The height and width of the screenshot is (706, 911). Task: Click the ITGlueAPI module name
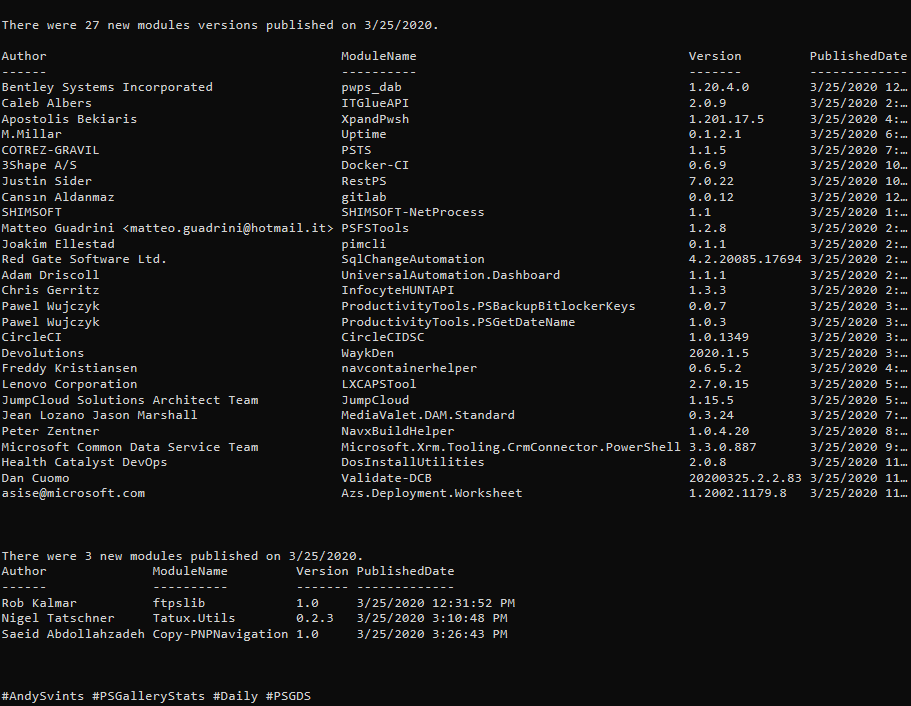[x=375, y=103]
